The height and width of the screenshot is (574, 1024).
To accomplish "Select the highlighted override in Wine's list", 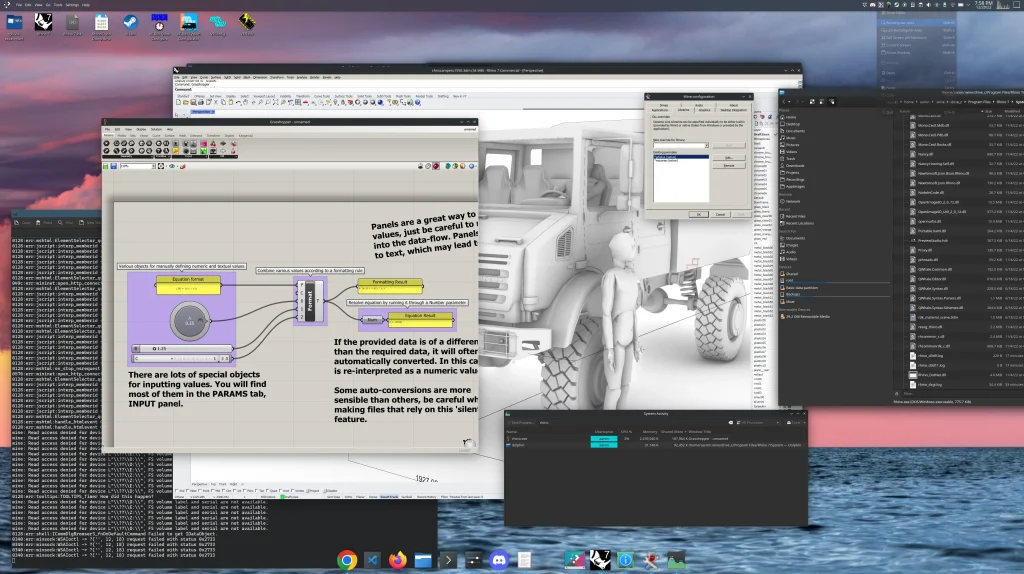I will (681, 157).
